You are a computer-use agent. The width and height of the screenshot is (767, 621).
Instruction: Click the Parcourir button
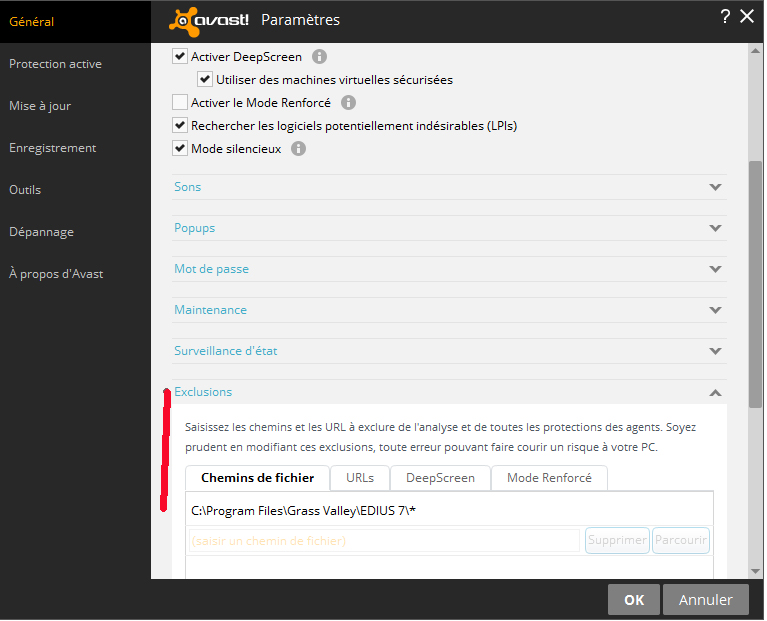point(682,541)
